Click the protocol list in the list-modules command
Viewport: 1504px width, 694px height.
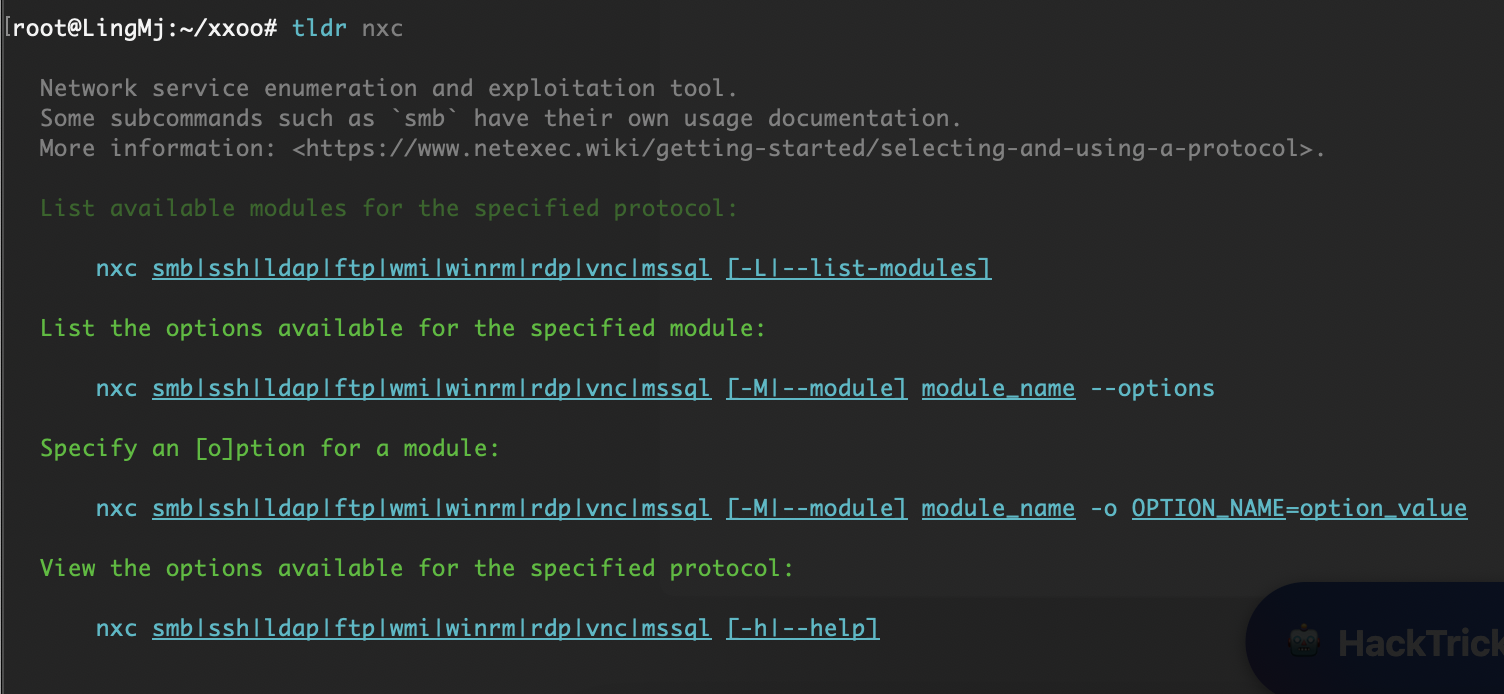pos(432,268)
